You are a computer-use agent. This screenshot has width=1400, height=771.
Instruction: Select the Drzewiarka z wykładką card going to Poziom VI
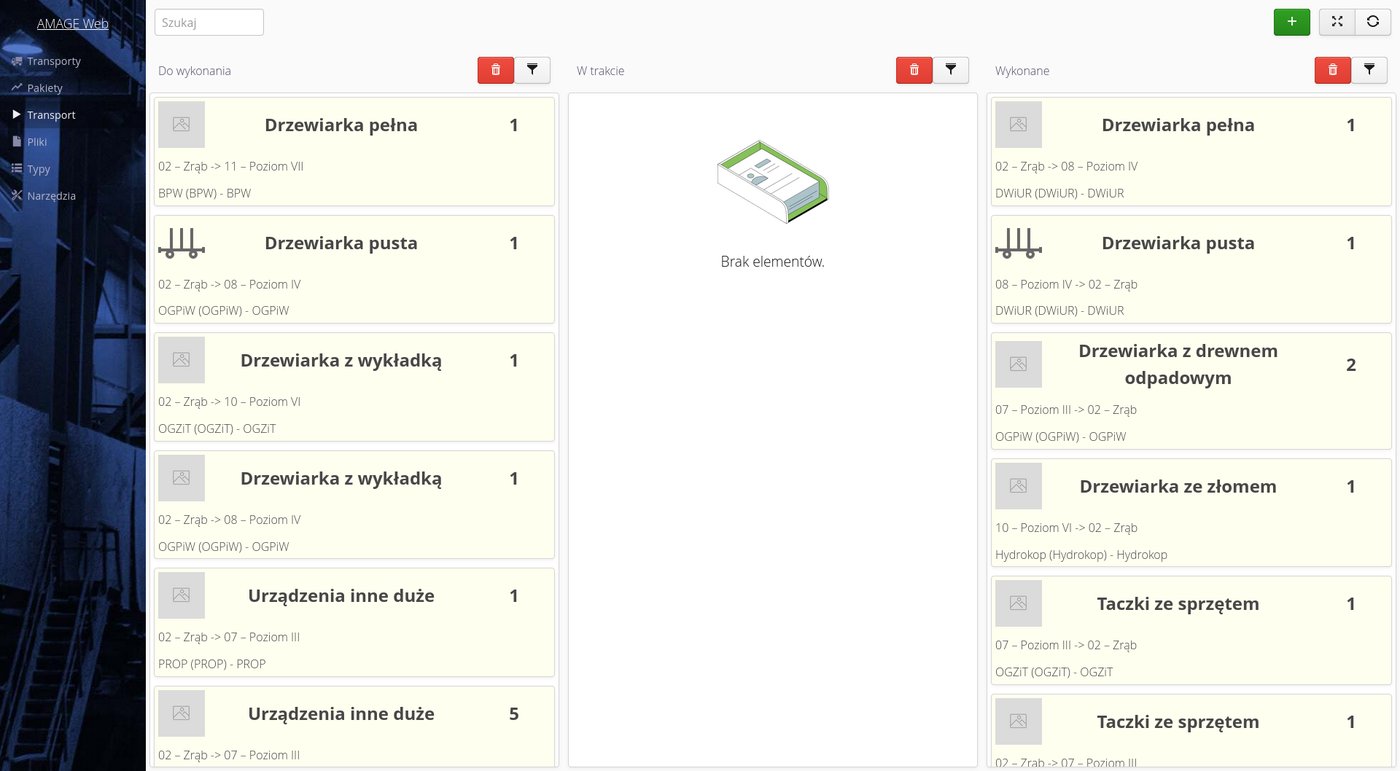[x=354, y=386]
